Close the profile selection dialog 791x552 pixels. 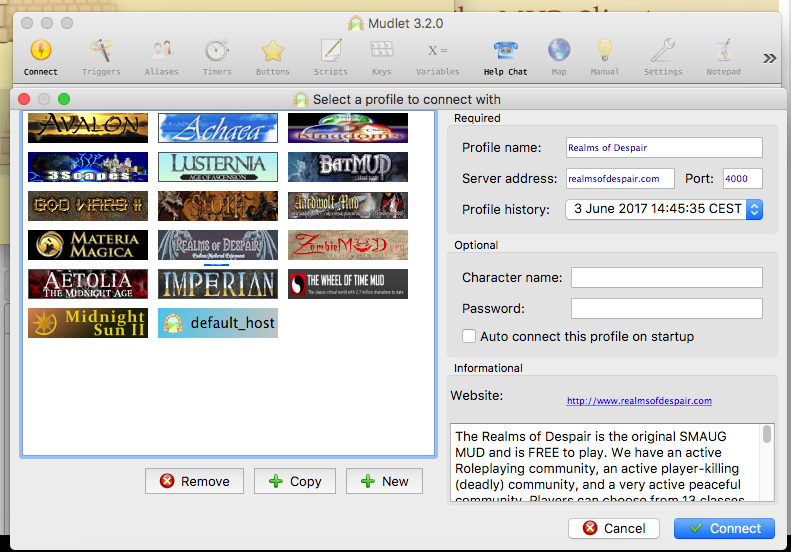click(x=24, y=99)
